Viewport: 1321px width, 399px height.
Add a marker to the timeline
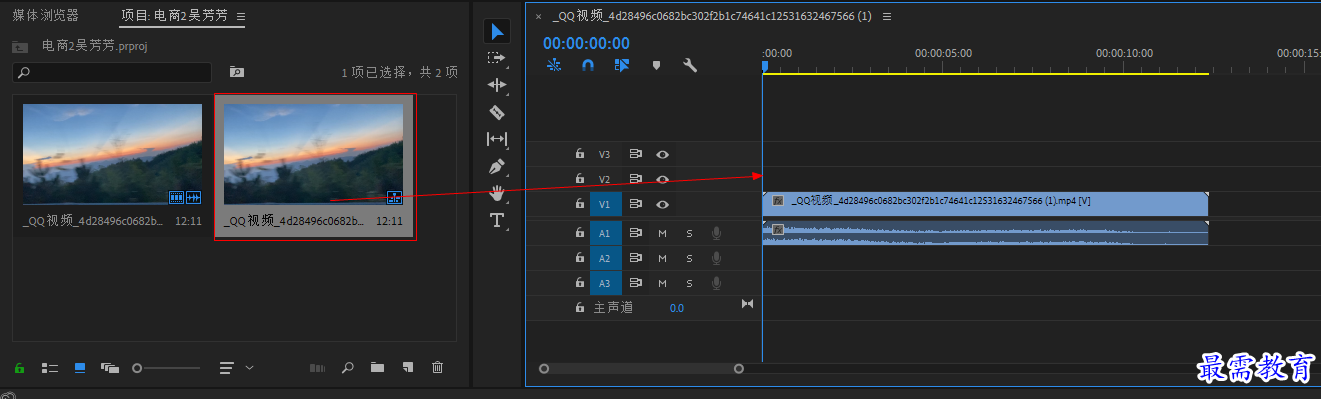[656, 65]
